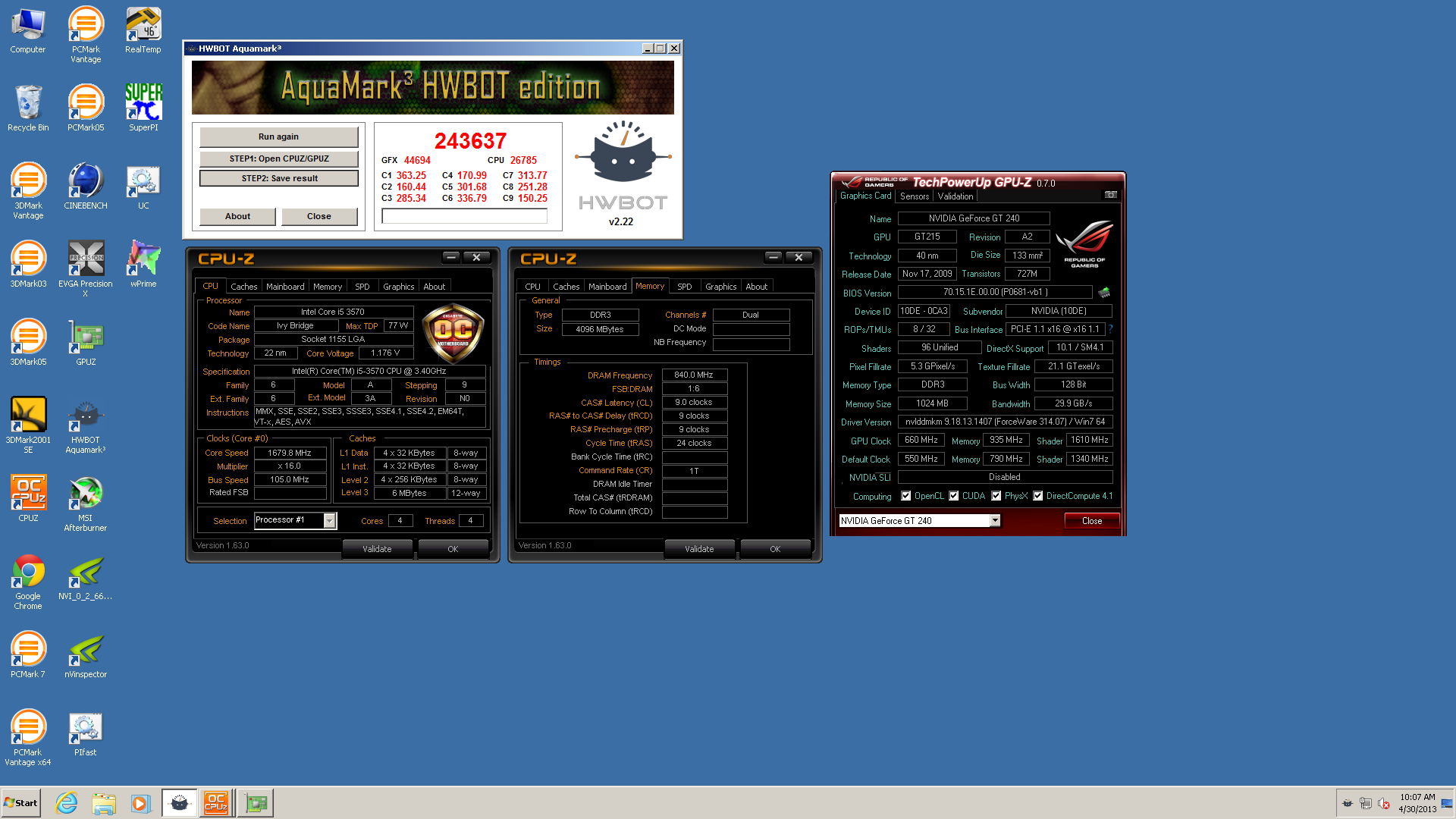Open Windows Media Player taskbar icon
1456x819 pixels.
coord(140,803)
